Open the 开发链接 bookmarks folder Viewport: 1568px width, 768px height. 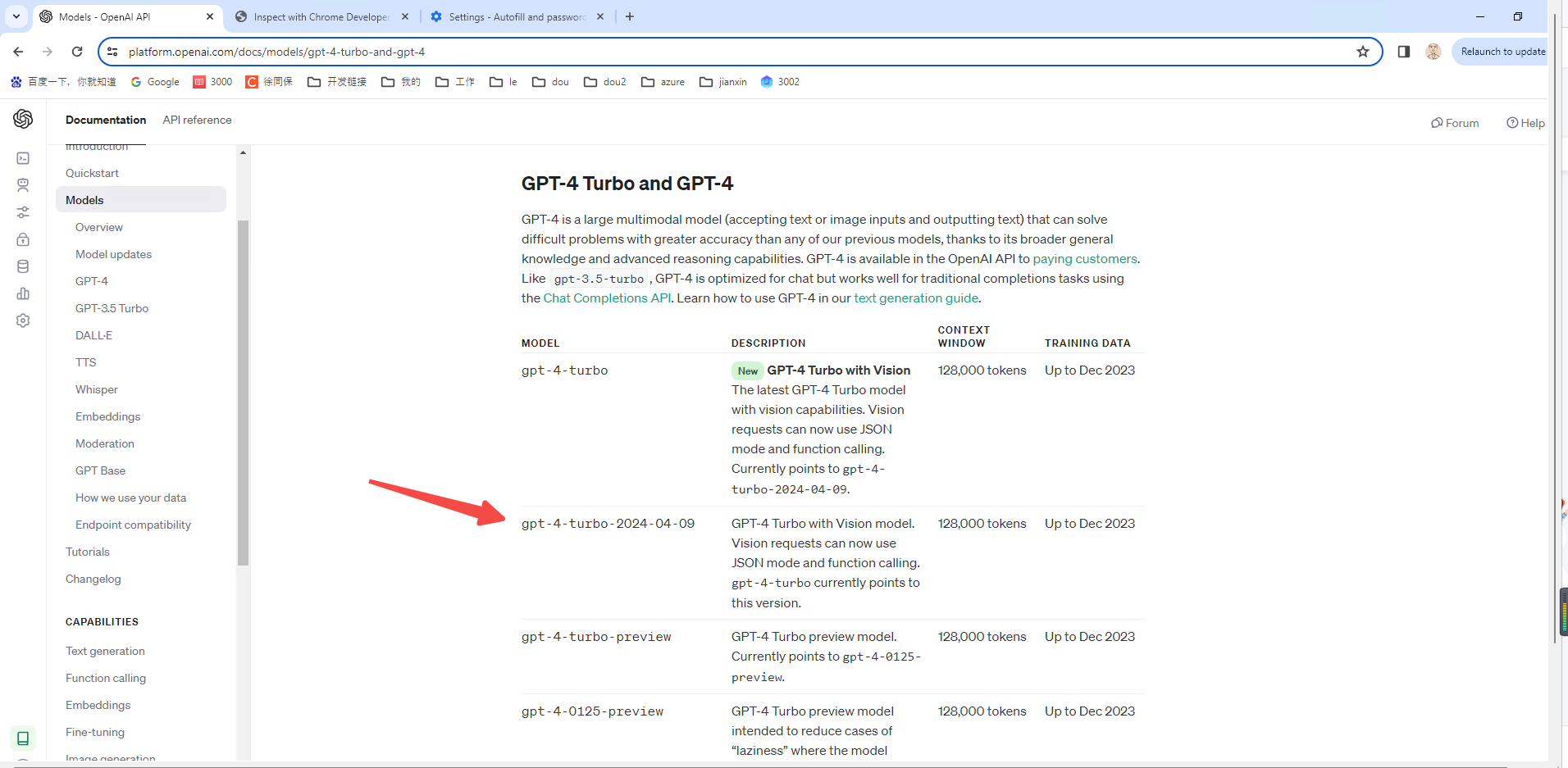click(337, 82)
